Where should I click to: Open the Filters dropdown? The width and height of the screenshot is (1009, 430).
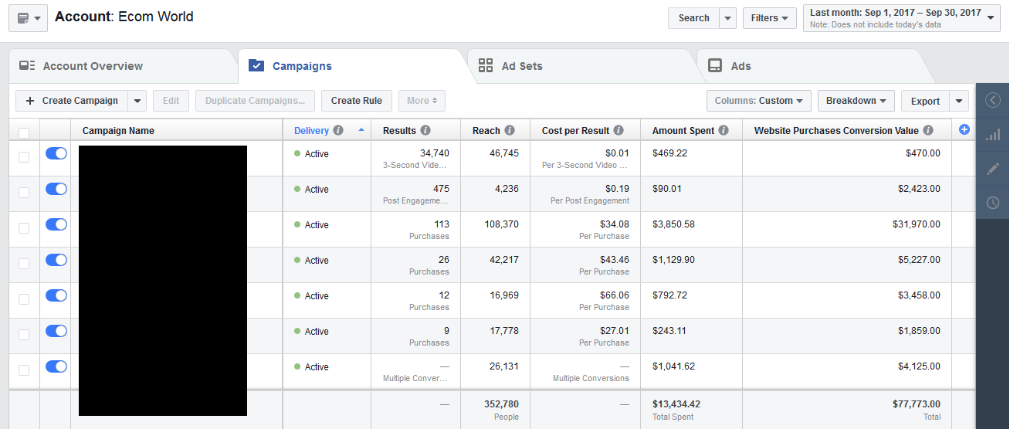coord(770,18)
